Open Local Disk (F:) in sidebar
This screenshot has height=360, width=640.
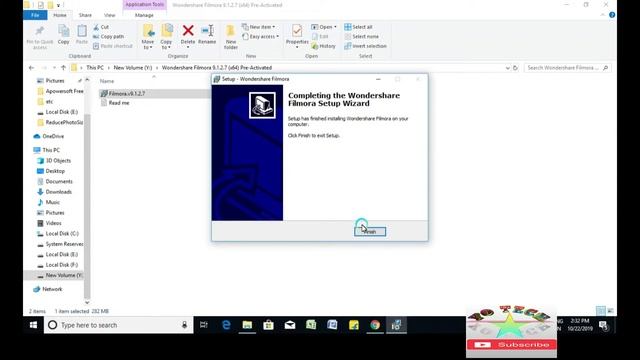coord(61,265)
